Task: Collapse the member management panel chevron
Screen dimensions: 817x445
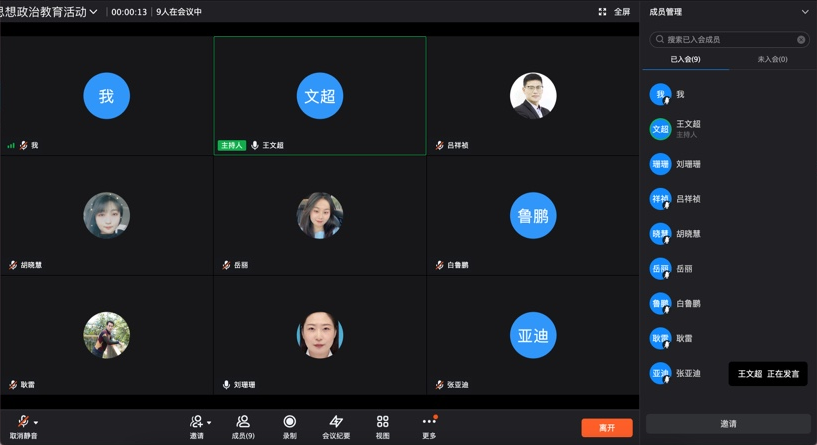Action: pos(805,11)
